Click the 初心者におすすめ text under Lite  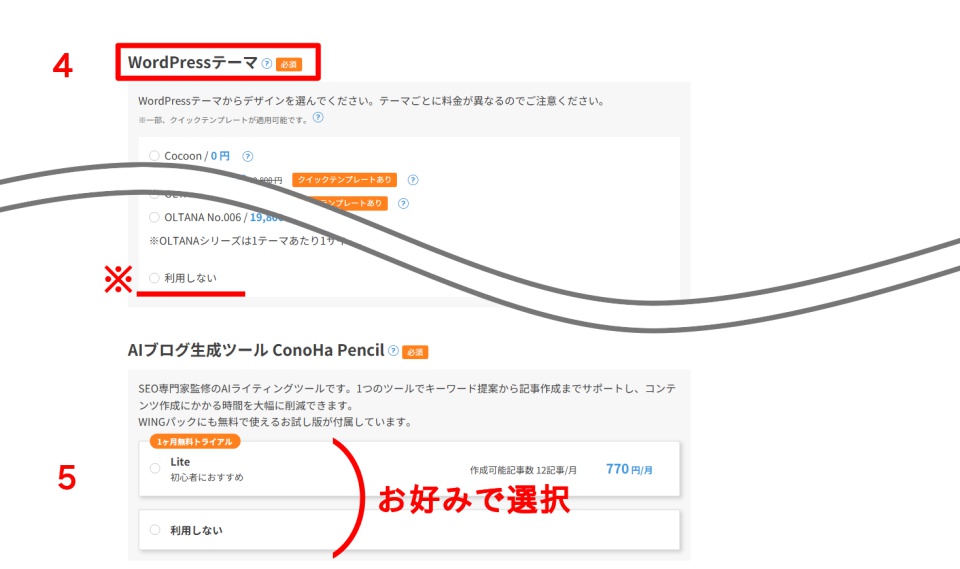click(206, 478)
